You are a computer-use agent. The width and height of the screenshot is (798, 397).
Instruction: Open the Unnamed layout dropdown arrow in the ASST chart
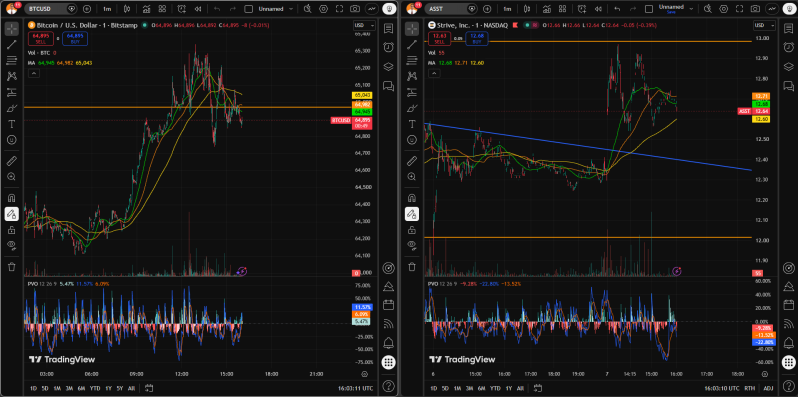(691, 9)
